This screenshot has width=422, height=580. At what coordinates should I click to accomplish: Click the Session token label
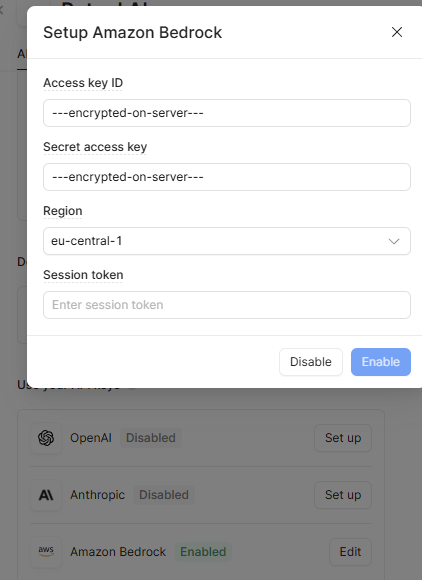click(83, 275)
